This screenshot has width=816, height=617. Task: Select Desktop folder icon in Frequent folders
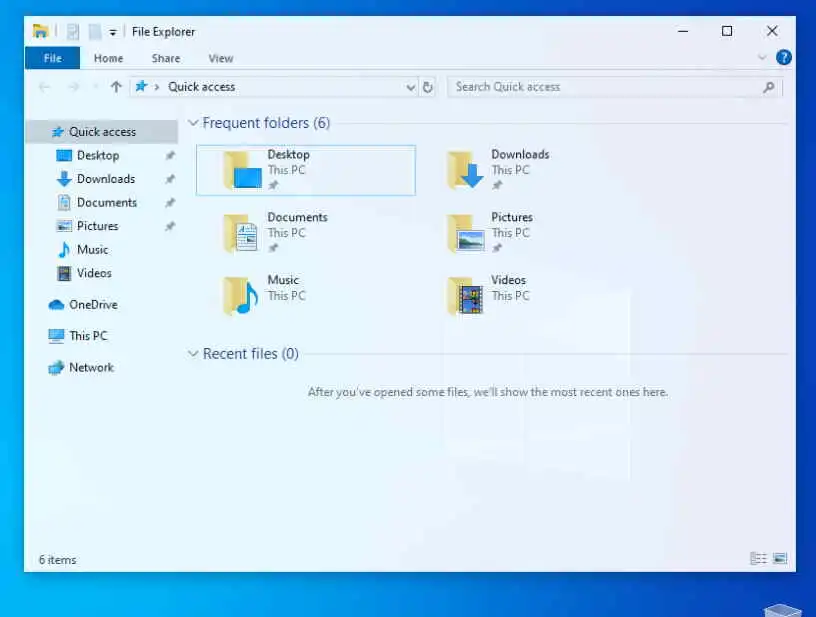242,170
